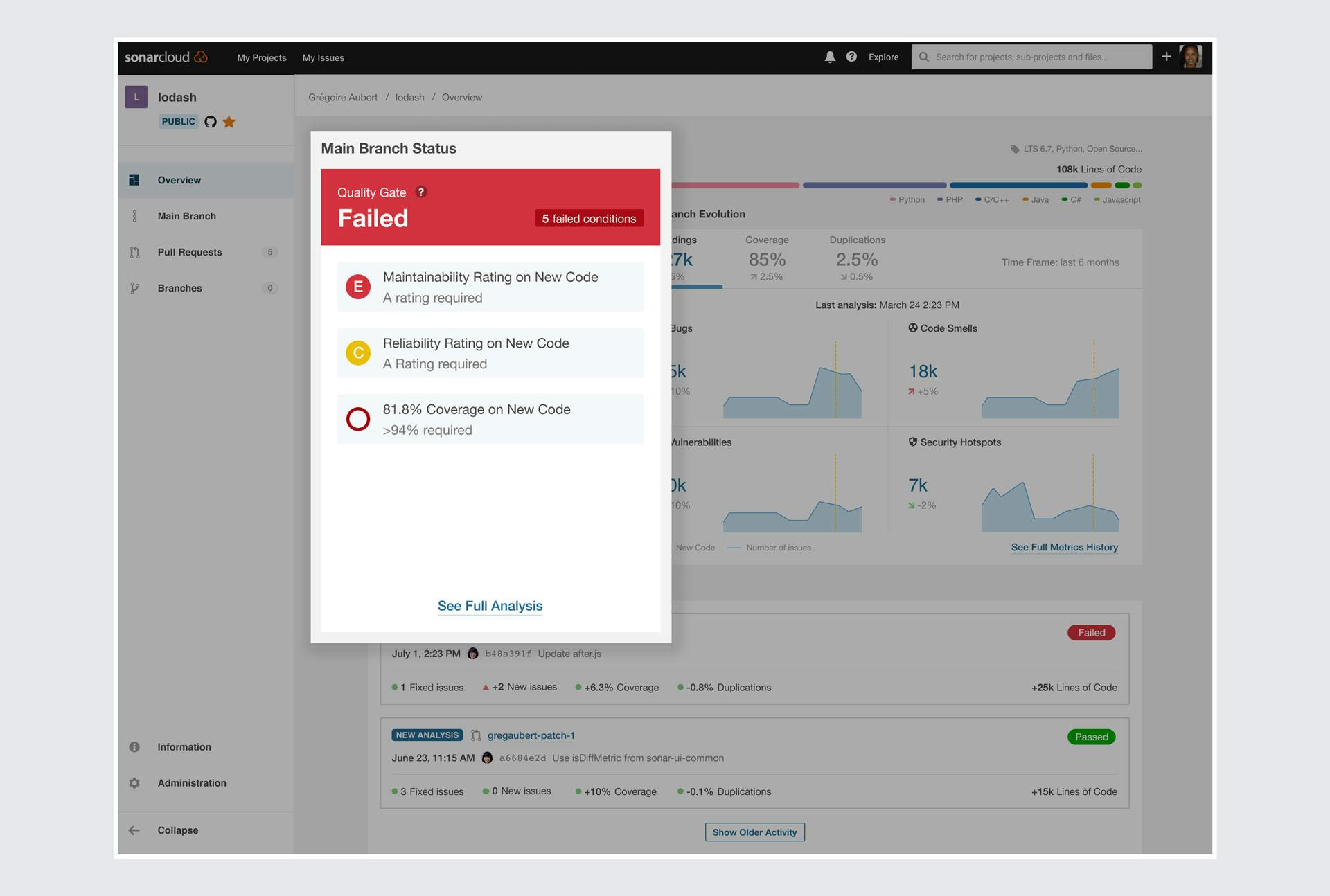Click the pull request icon beside gregaubert-patch-1

476,735
